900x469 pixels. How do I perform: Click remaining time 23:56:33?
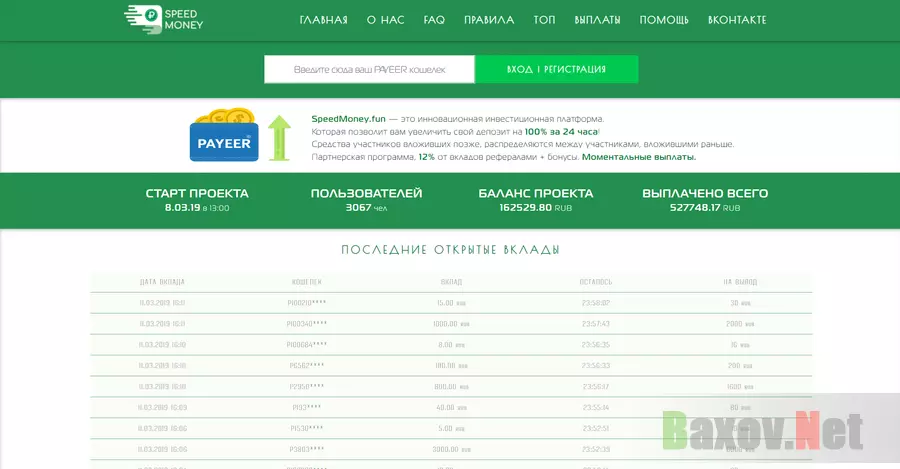pos(596,366)
